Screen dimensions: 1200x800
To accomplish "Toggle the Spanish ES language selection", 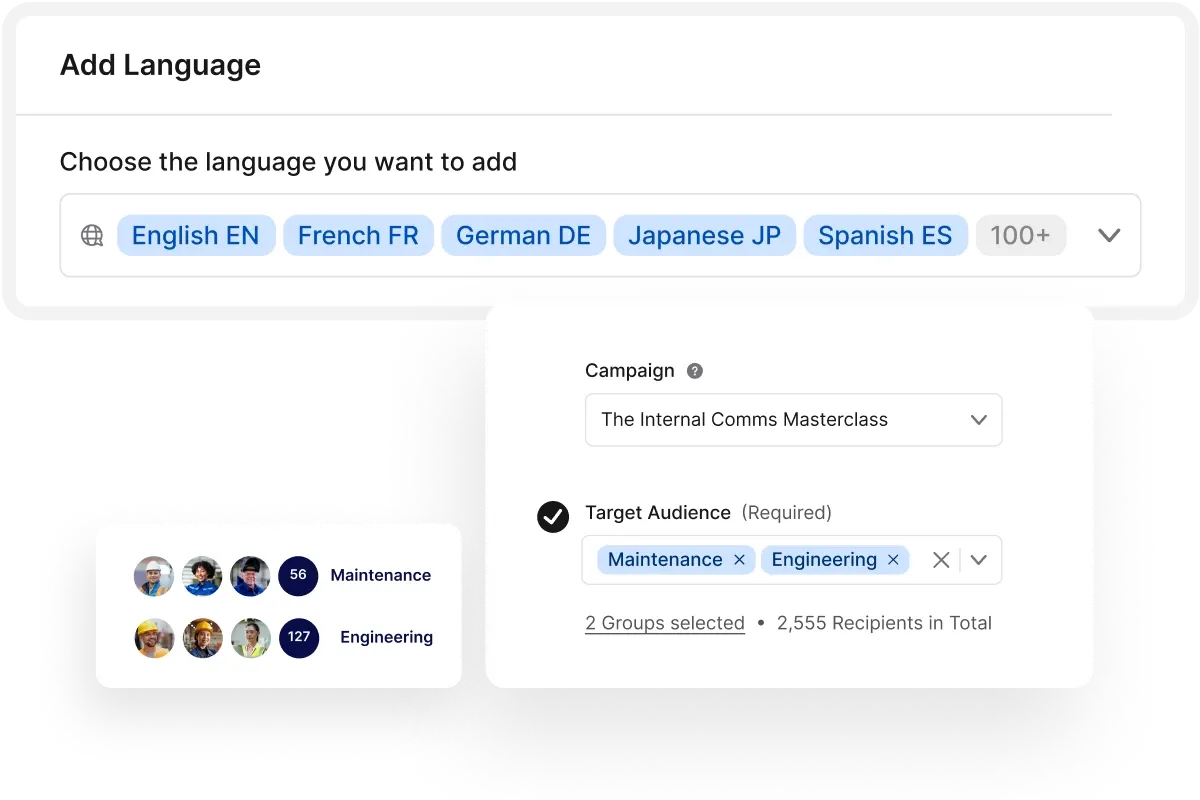I will pos(885,235).
